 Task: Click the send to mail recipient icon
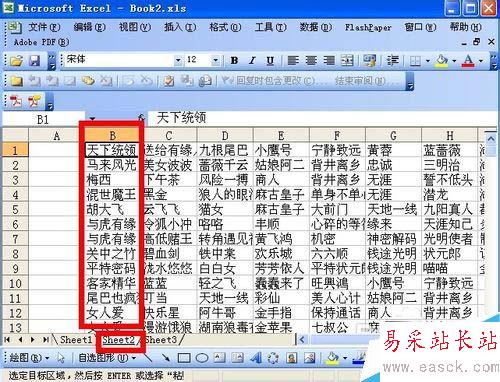pyautogui.click(x=205, y=81)
